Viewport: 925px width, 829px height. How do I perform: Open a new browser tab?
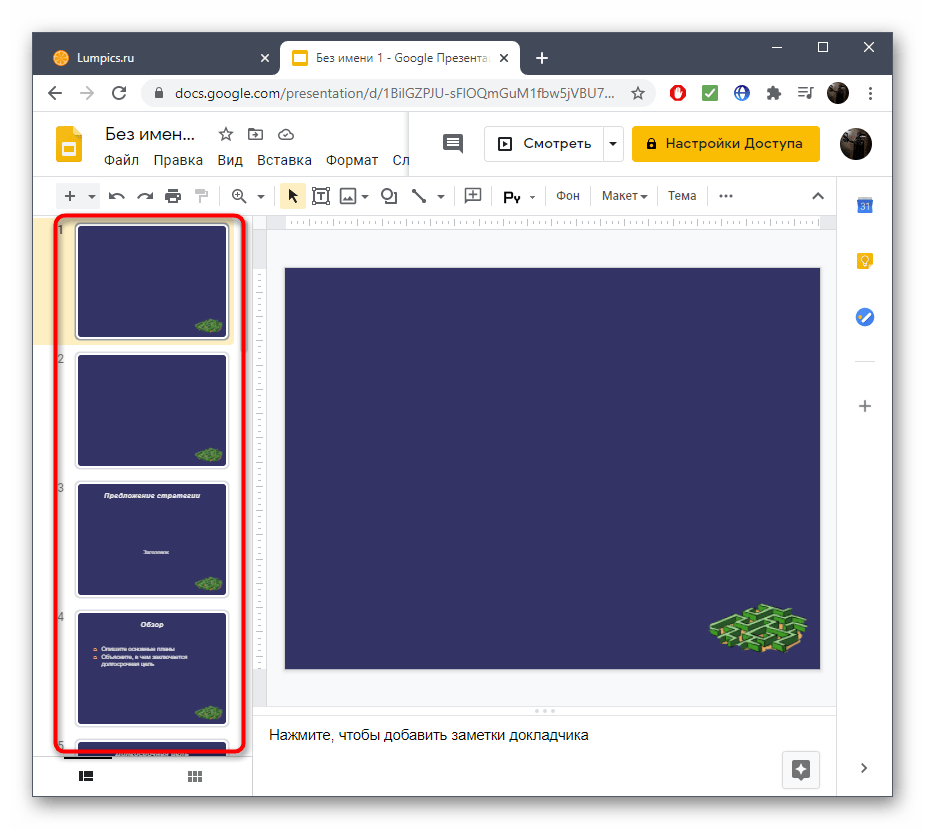coord(542,58)
